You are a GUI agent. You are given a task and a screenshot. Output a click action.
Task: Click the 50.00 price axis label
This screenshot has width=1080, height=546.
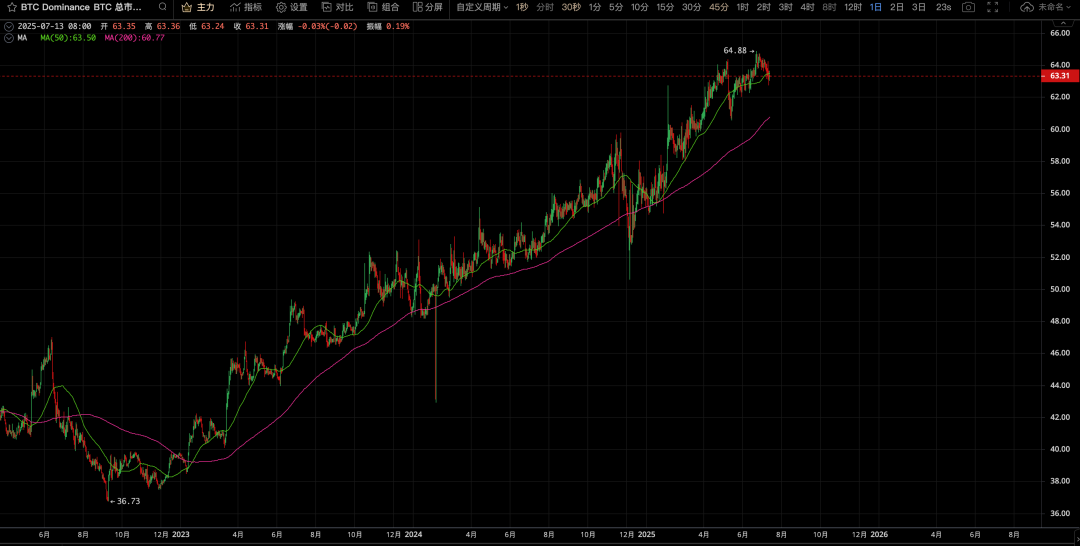(1060, 289)
